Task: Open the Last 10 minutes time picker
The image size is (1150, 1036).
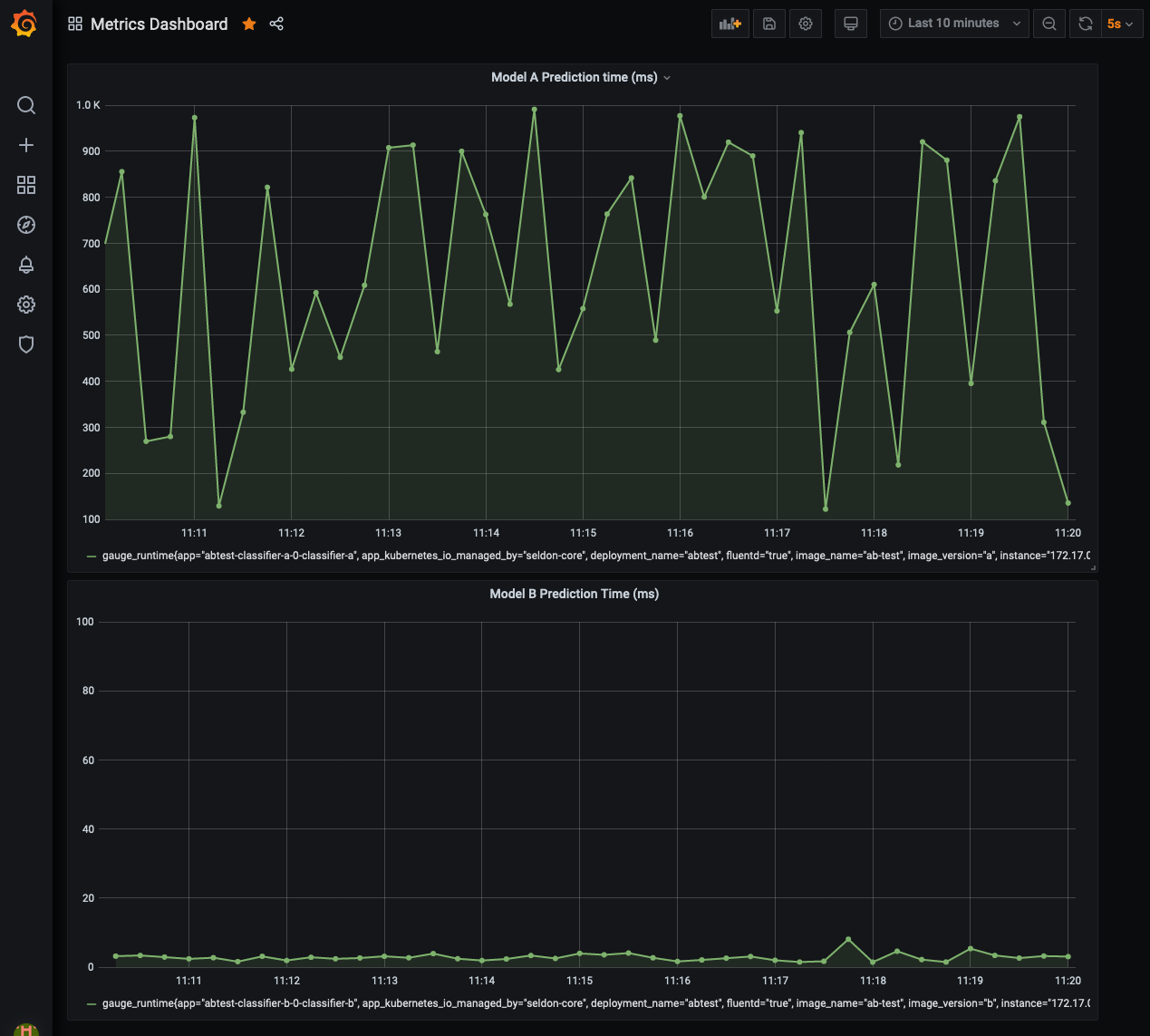Action: tap(954, 24)
